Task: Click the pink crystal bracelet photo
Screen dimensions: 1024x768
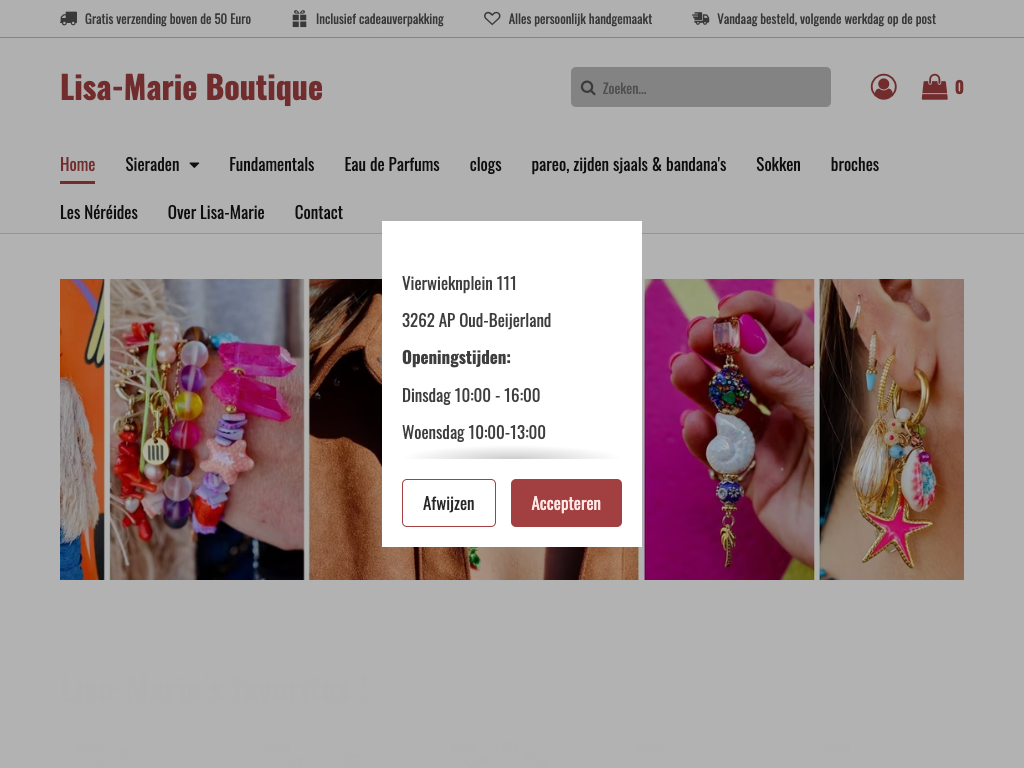Action: pyautogui.click(x=206, y=429)
